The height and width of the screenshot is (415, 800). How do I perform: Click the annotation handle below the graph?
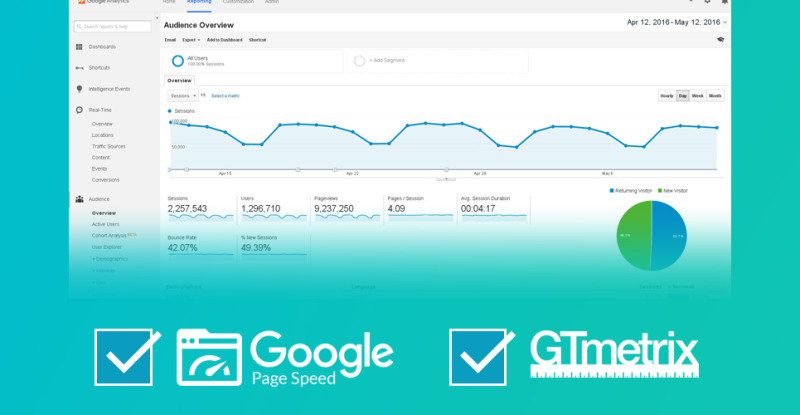(446, 179)
